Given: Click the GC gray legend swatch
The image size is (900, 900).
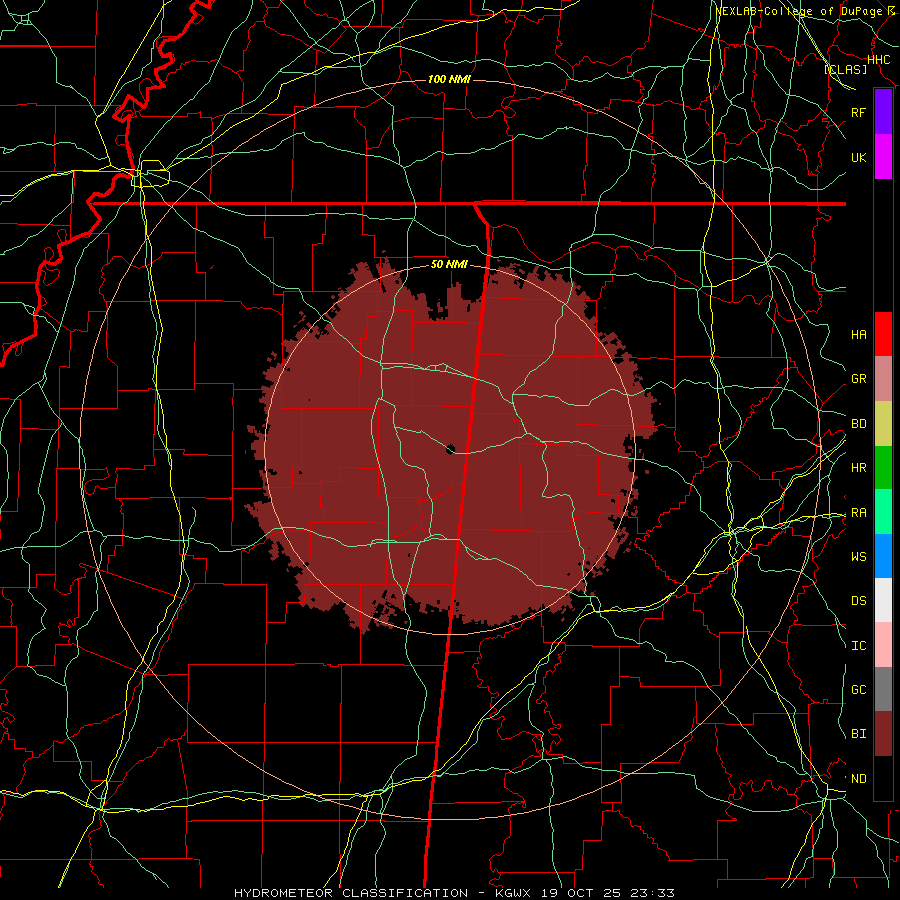Looking at the screenshot, I should pos(883,689).
